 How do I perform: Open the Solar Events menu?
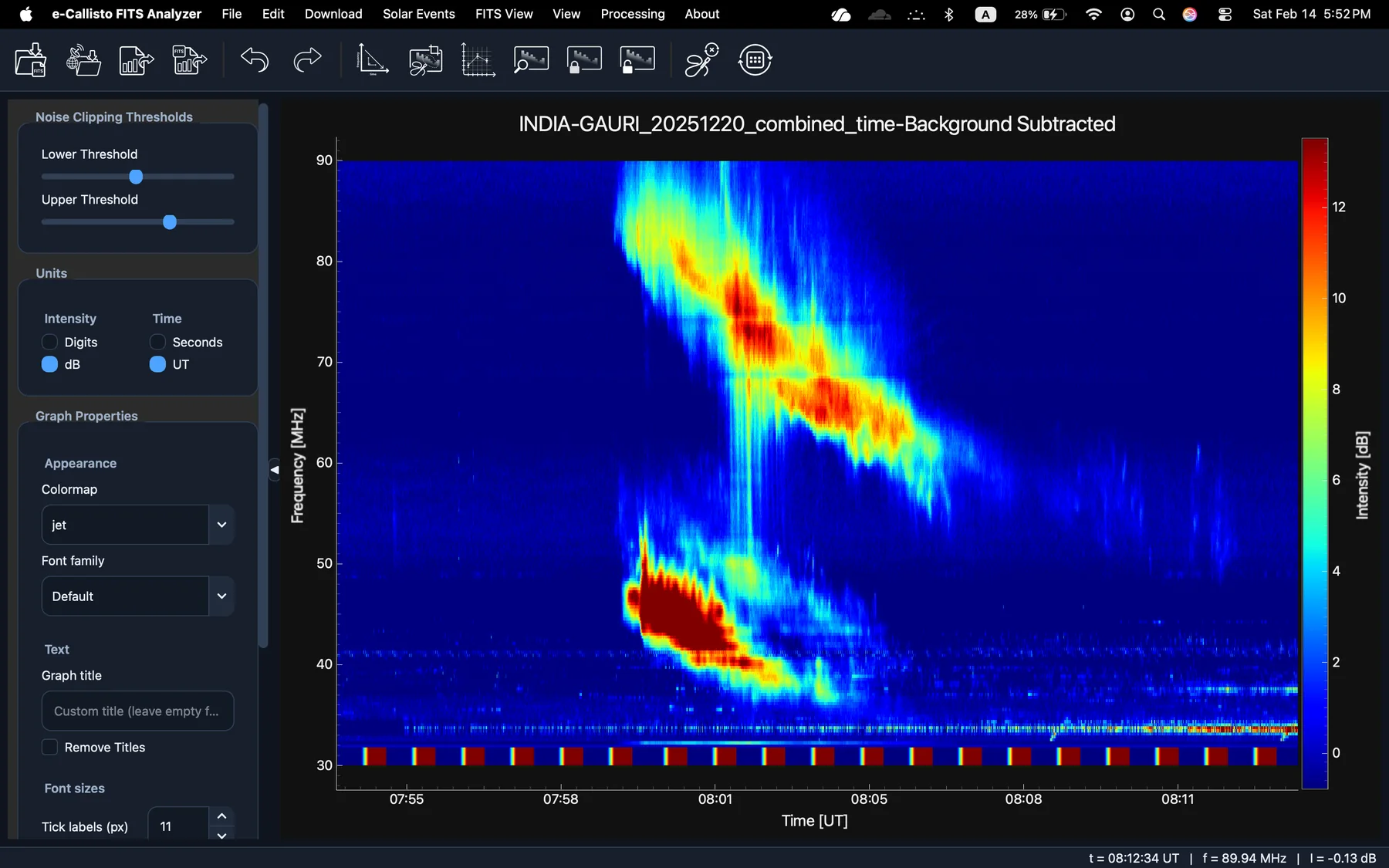[x=419, y=14]
